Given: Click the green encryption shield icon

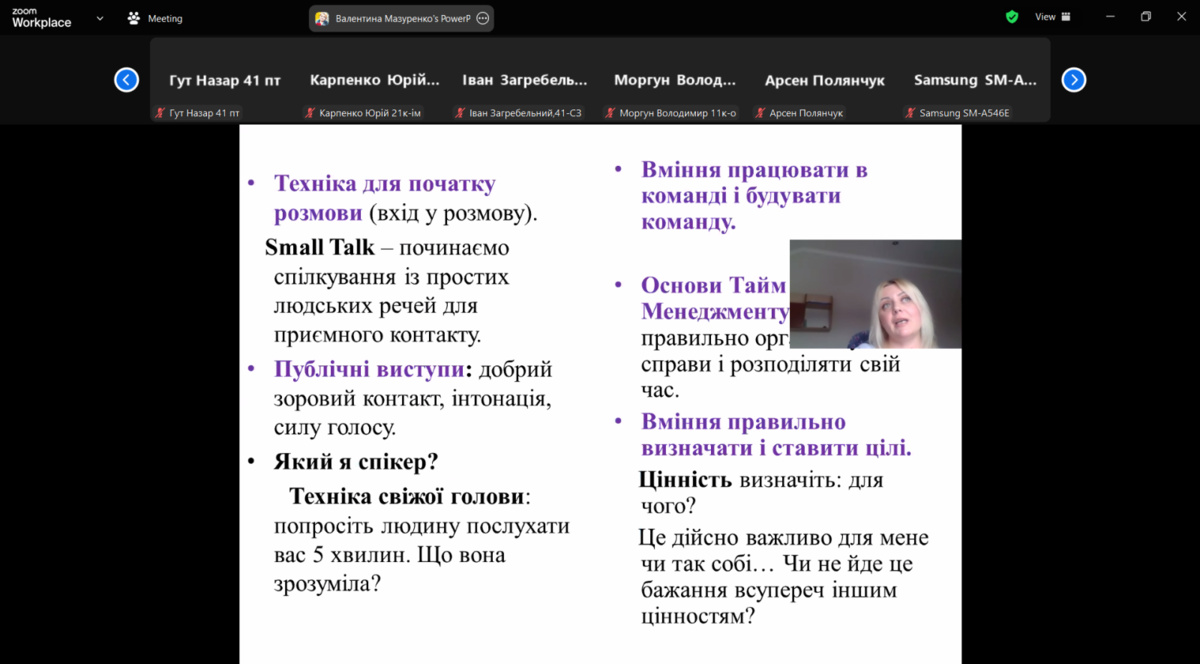Looking at the screenshot, I should (1012, 17).
